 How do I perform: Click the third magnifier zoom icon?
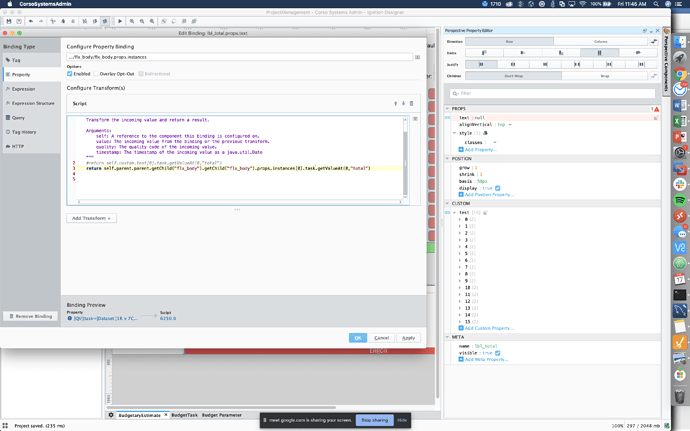[x=152, y=21]
